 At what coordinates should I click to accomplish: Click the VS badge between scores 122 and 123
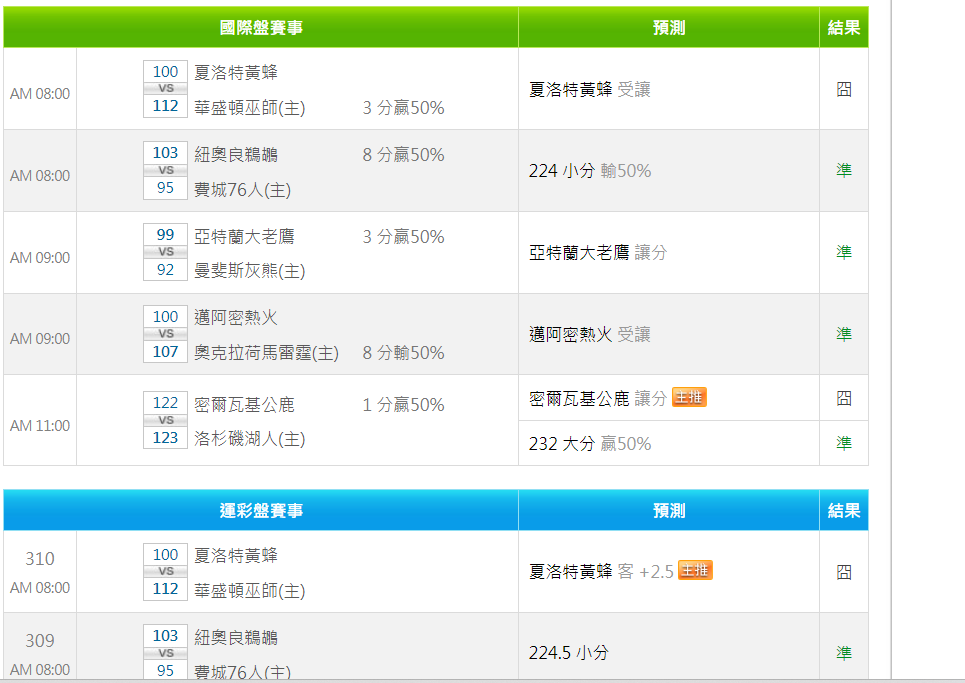[x=165, y=420]
